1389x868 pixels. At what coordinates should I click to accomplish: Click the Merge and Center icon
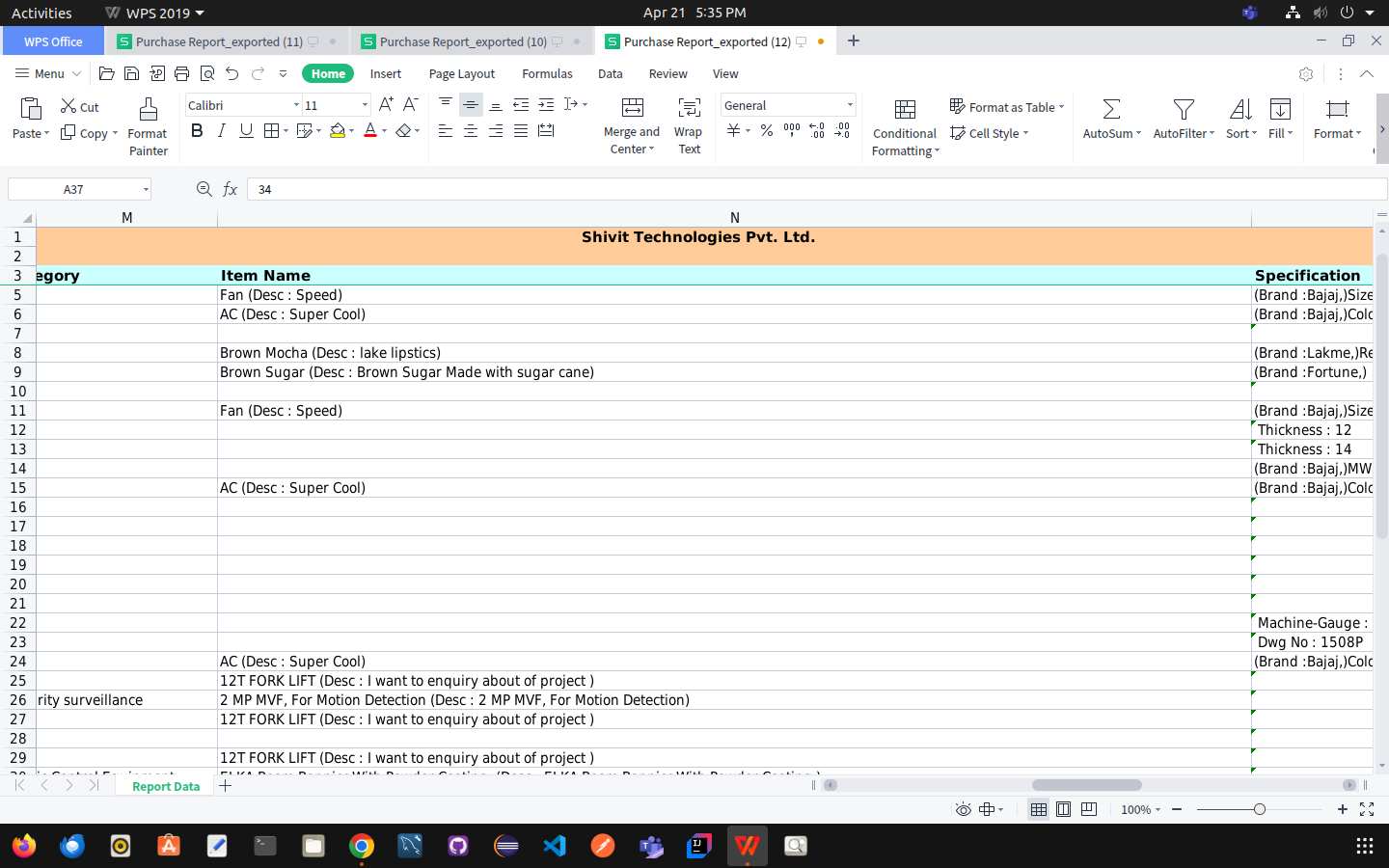(x=632, y=108)
